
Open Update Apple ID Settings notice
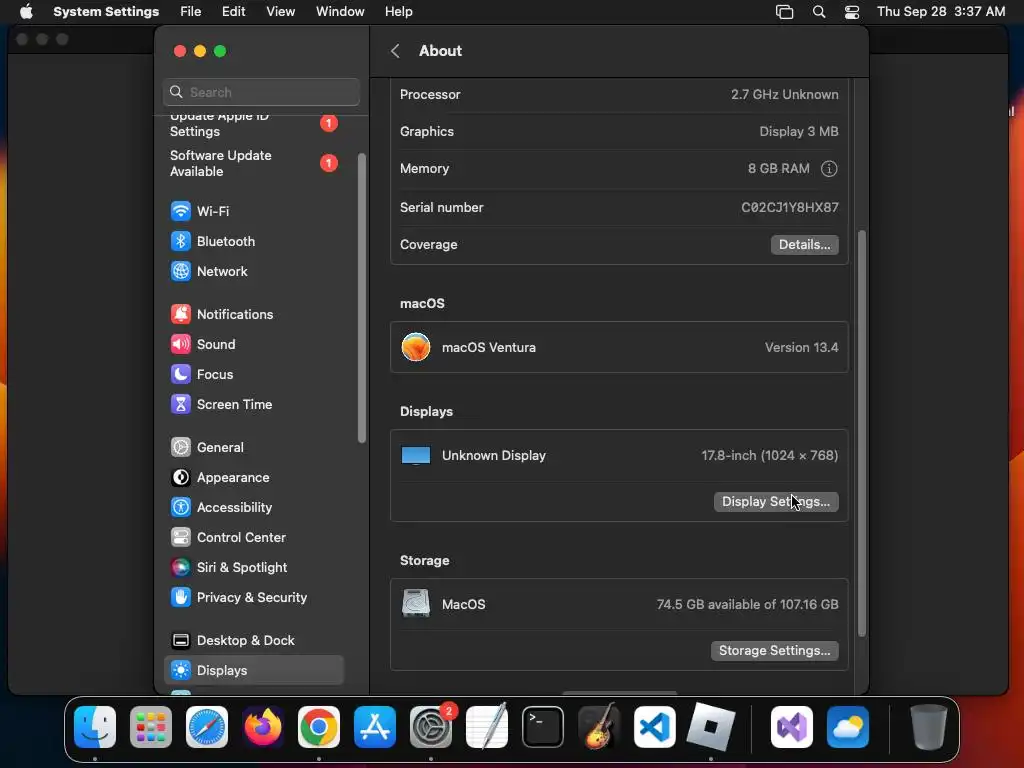[253, 123]
